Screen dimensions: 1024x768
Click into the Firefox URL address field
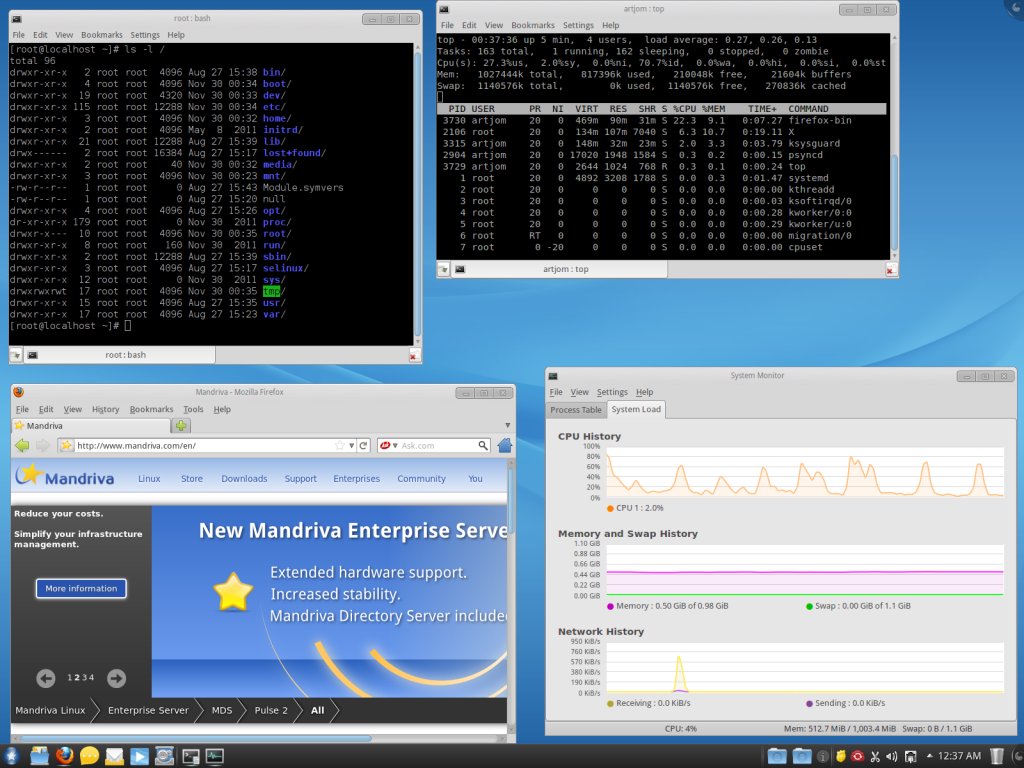pos(200,445)
